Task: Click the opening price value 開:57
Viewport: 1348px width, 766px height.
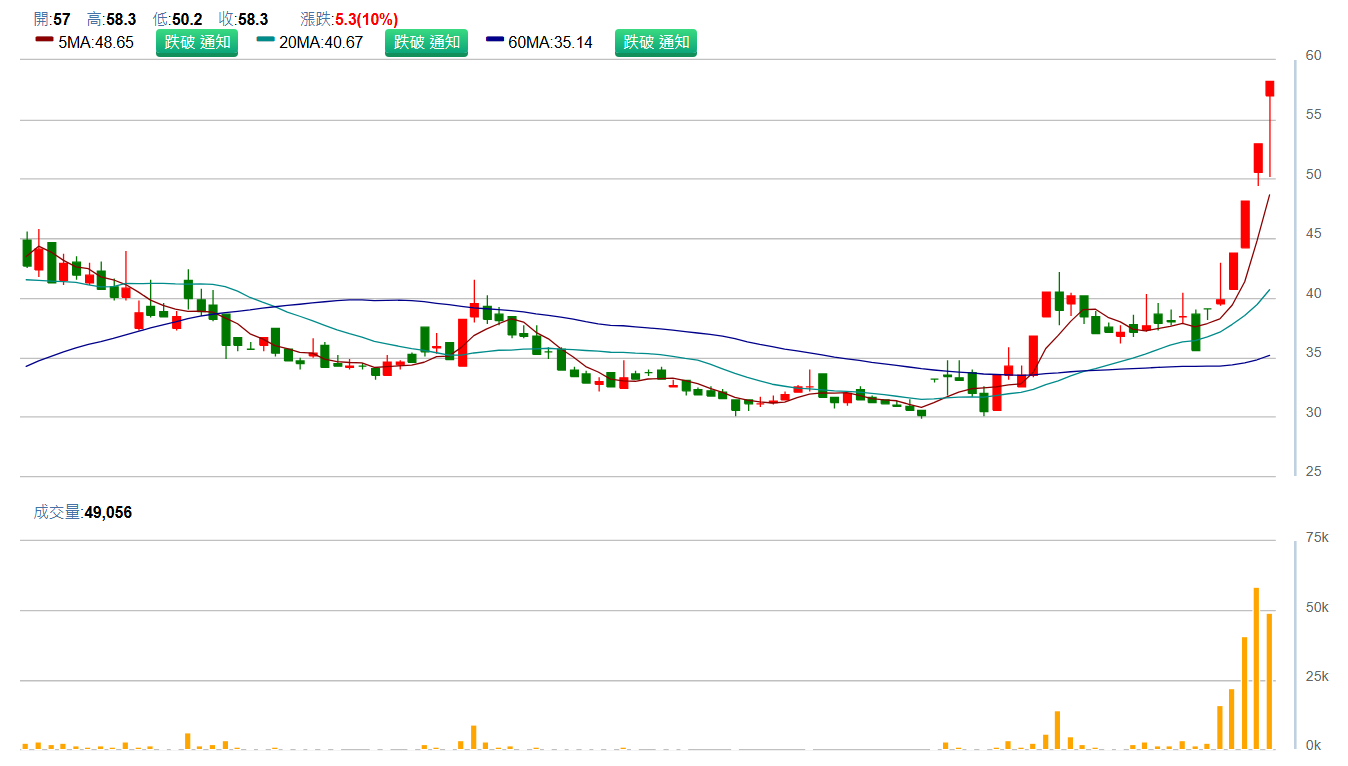Action: click(52, 19)
